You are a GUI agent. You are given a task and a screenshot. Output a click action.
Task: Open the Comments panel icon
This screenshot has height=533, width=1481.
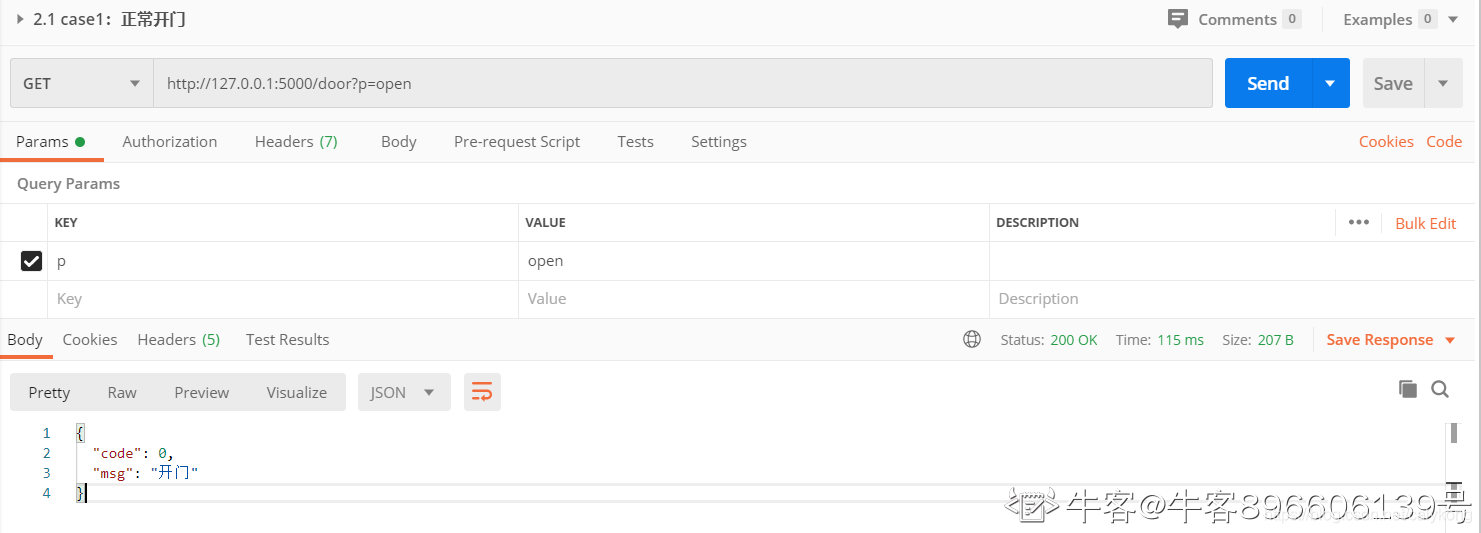point(1178,19)
